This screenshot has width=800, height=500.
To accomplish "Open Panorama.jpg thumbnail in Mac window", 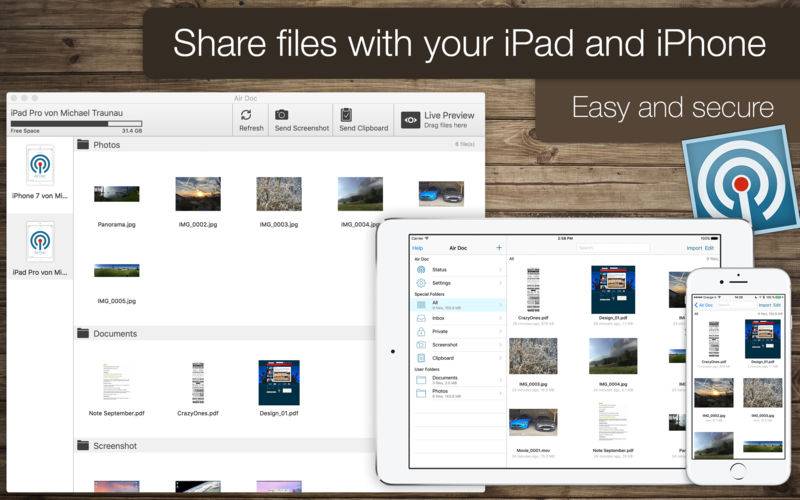I will pos(116,194).
